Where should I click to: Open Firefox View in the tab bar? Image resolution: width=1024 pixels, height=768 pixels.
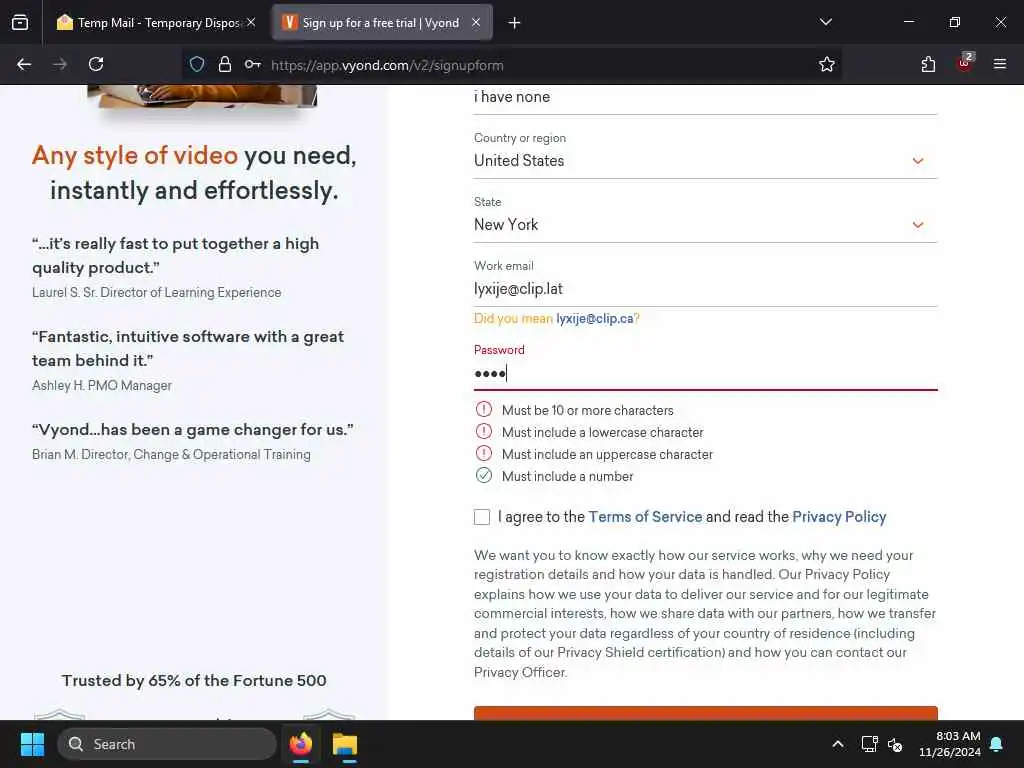20,23
